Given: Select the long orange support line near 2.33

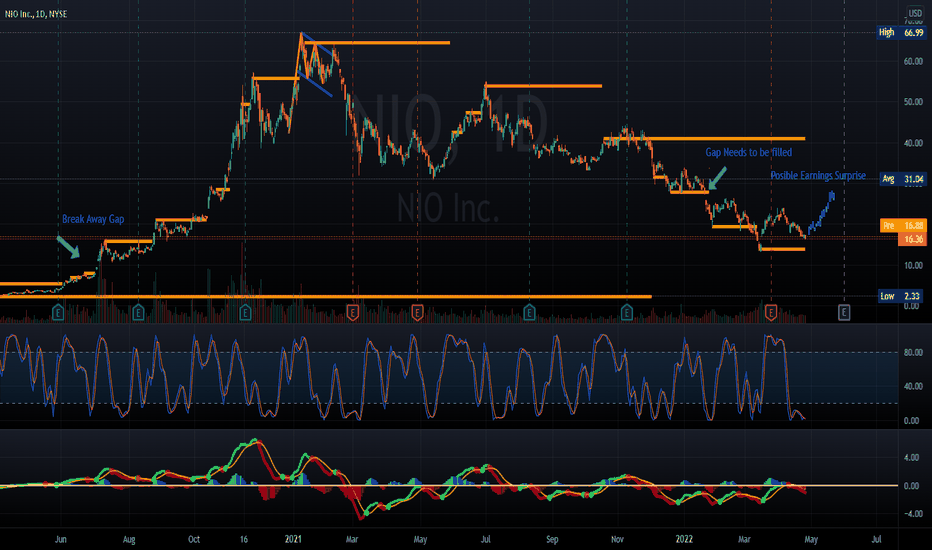Looking at the screenshot, I should pyautogui.click(x=326, y=296).
